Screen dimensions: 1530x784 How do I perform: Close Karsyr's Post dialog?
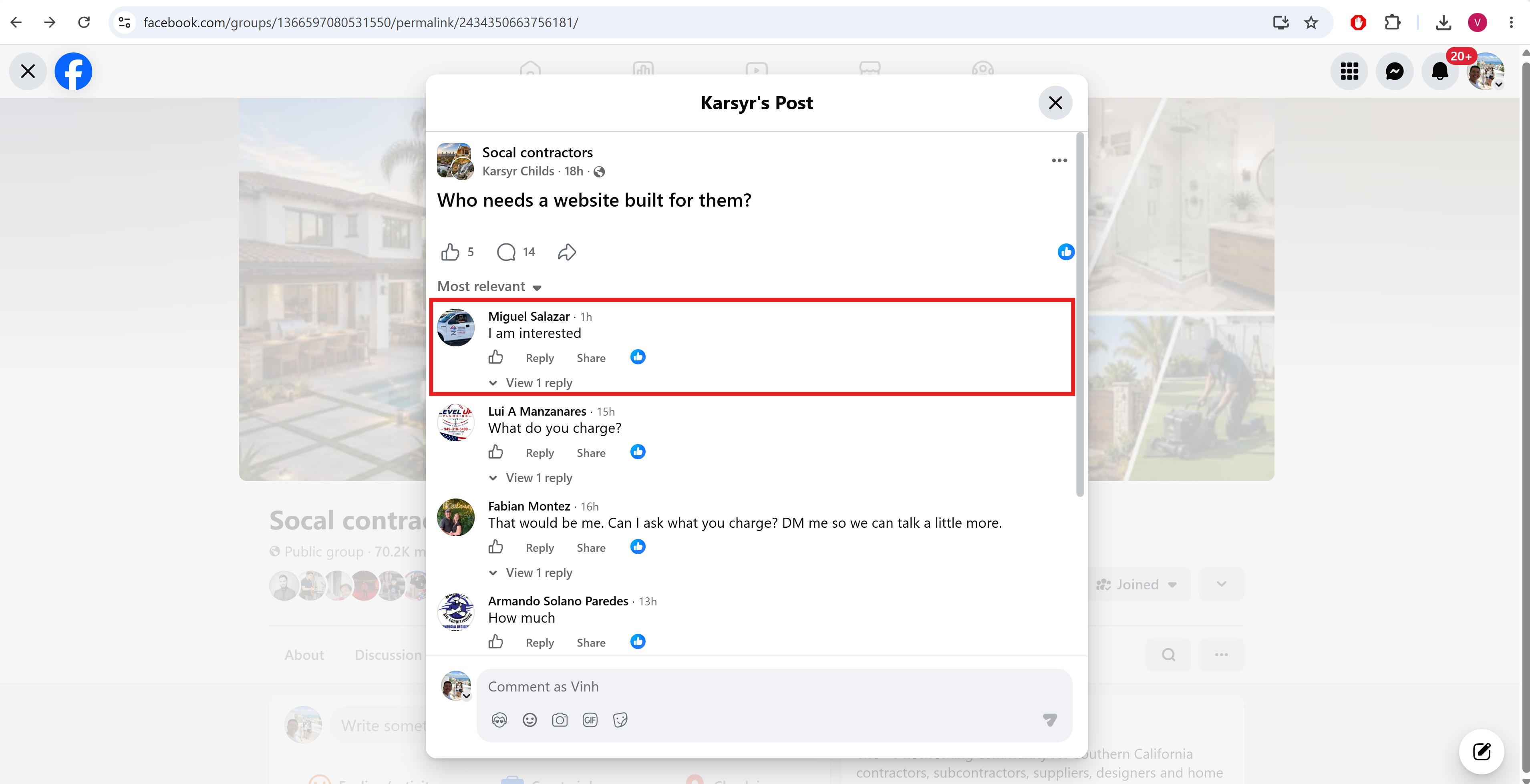(1055, 103)
